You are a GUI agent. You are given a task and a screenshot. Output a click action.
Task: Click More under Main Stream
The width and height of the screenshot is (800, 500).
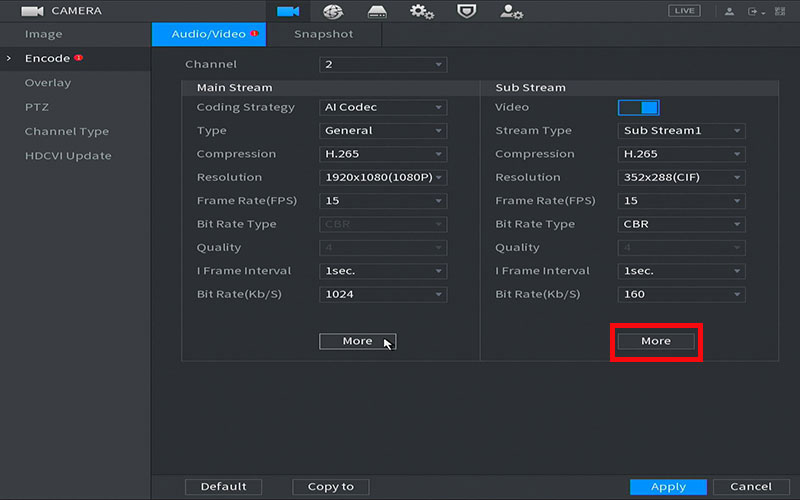357,341
